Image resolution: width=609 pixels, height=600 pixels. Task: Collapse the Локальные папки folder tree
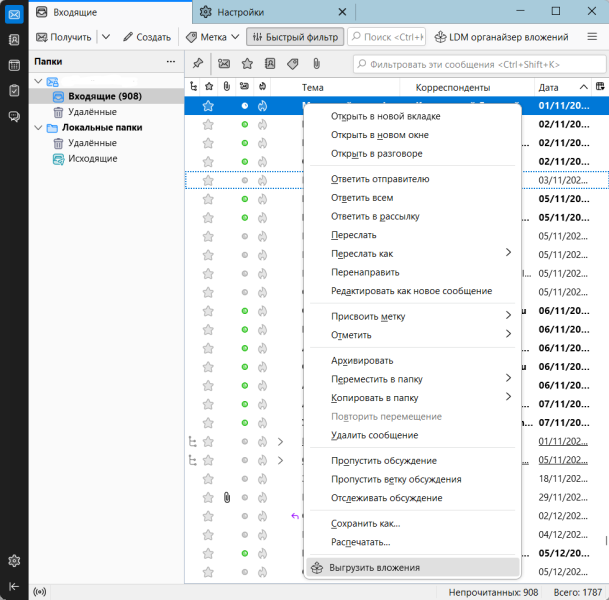click(x=38, y=128)
